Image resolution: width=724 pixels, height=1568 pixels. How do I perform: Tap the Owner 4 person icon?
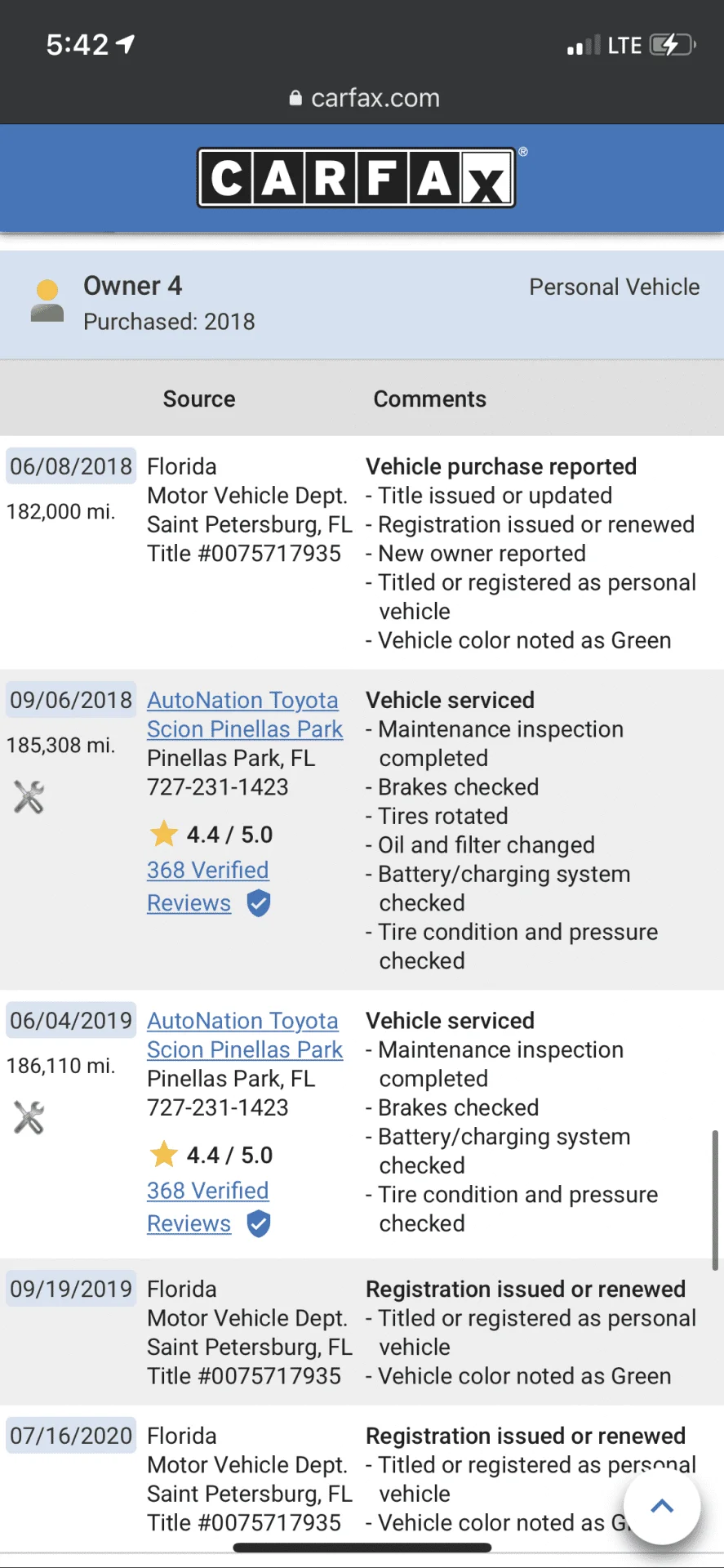coord(47,301)
